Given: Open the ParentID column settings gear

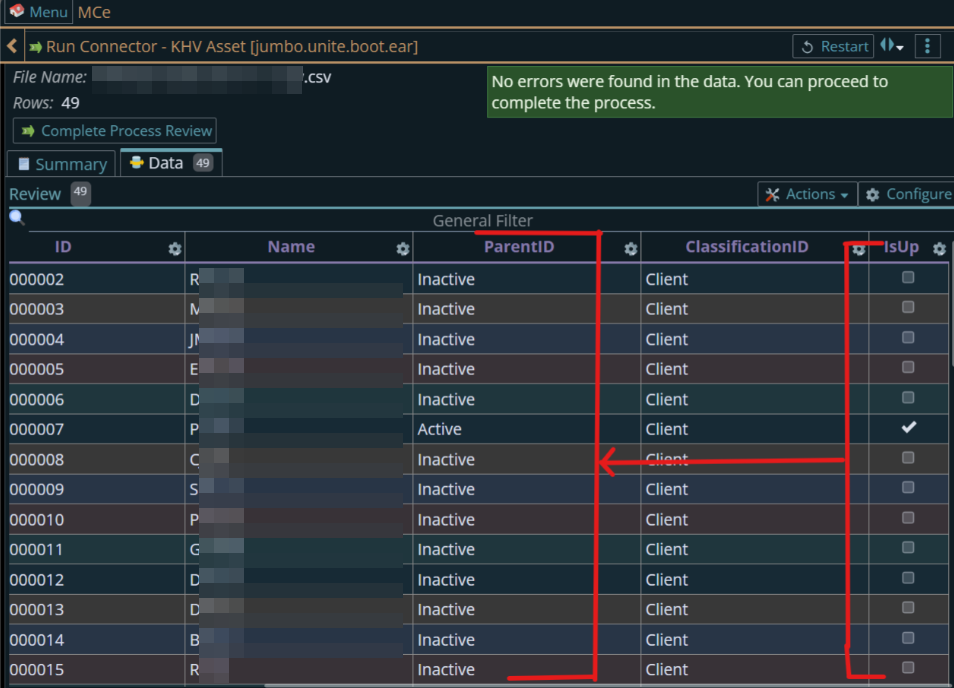Looking at the screenshot, I should 631,248.
